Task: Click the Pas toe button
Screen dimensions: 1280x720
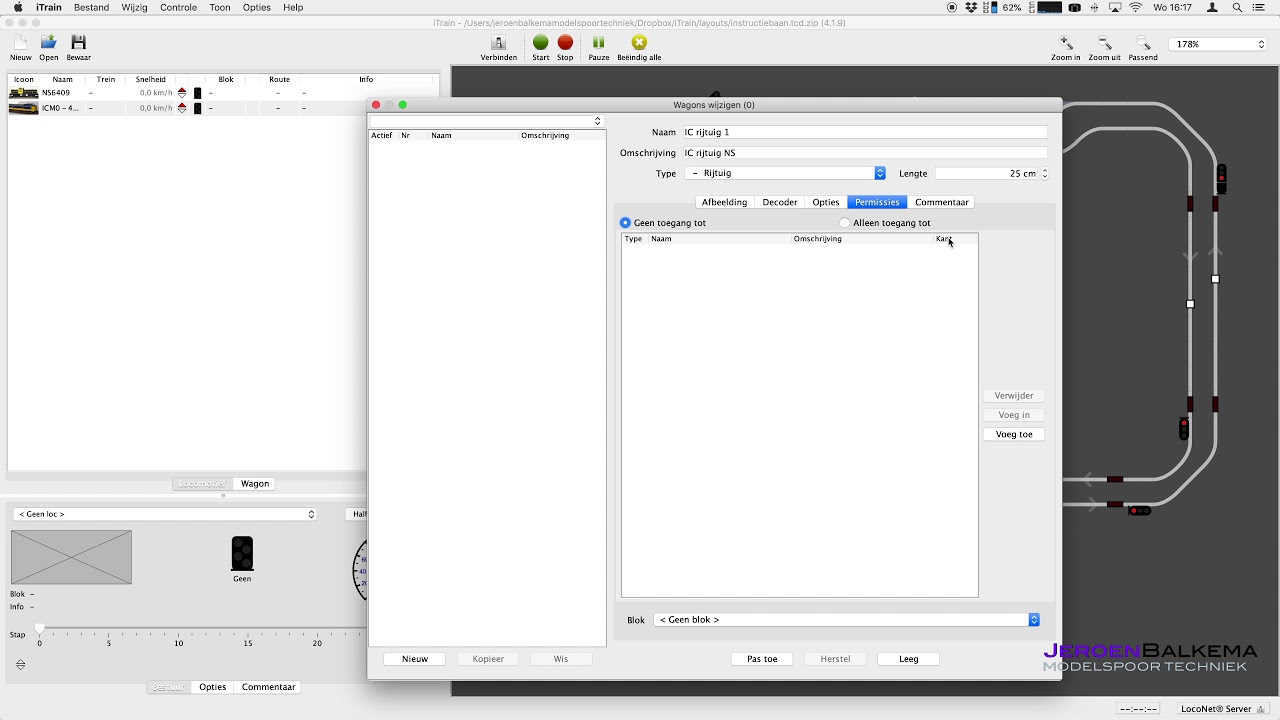Action: point(762,659)
